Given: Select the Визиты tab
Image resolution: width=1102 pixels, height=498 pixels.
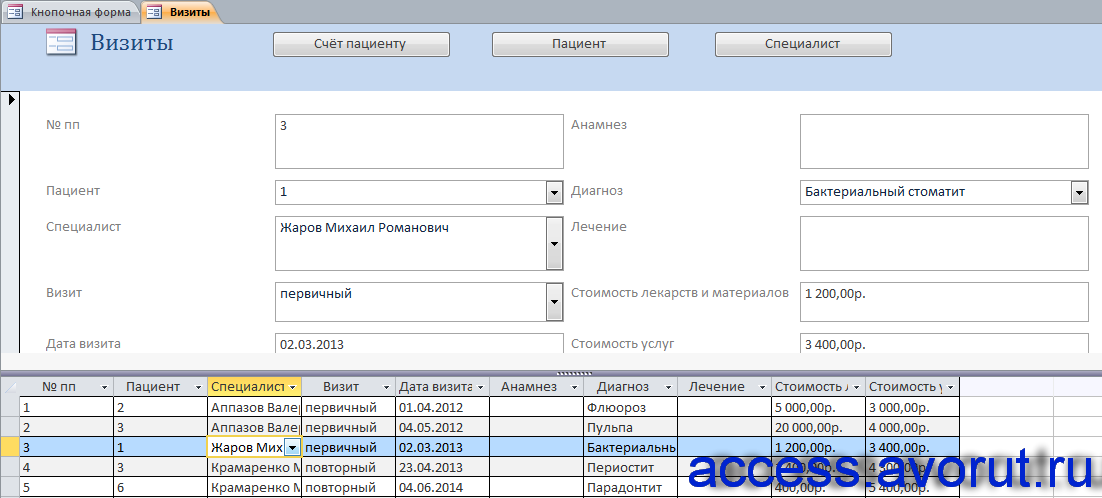Looking at the screenshot, I should click(181, 12).
